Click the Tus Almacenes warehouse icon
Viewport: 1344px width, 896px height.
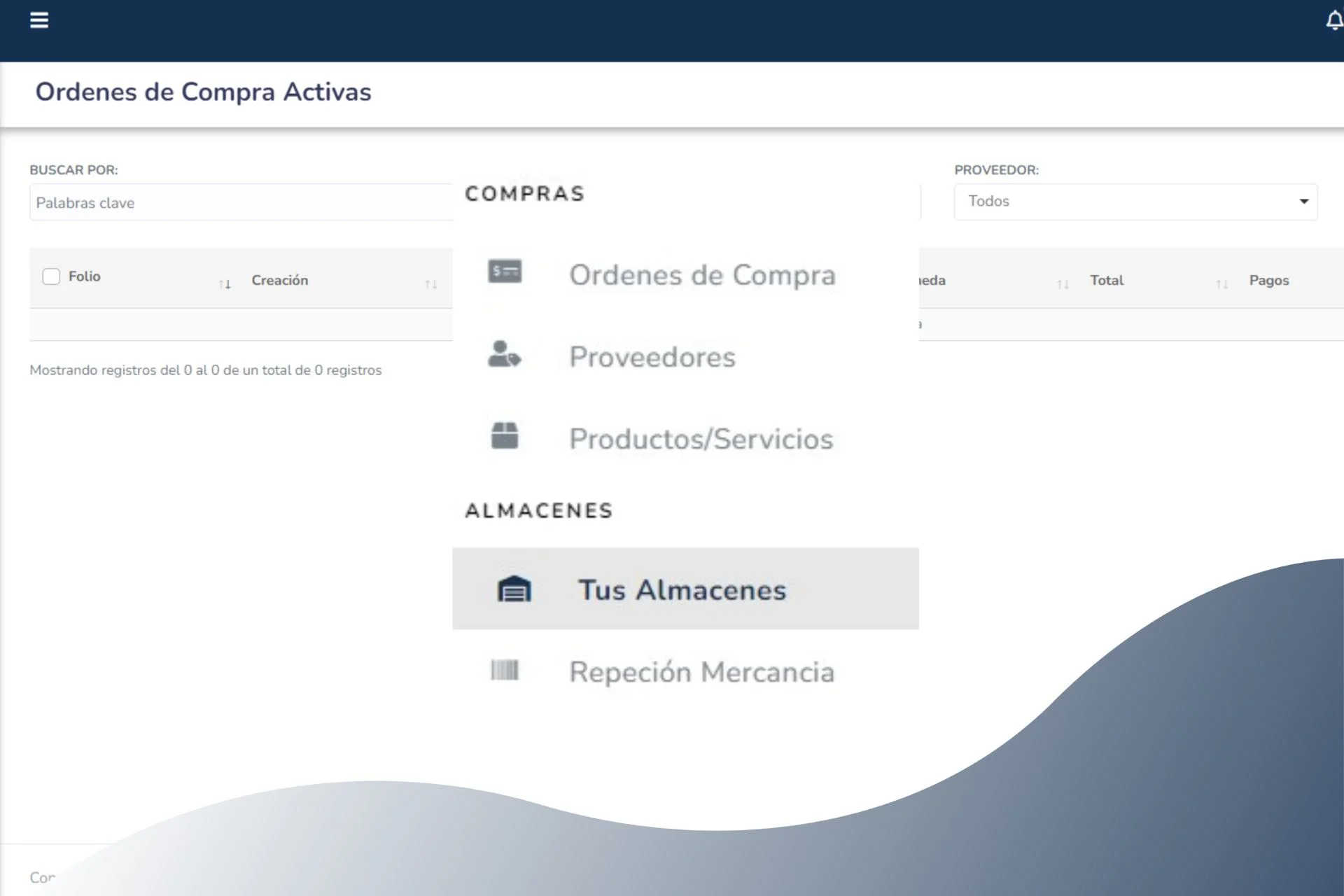[x=514, y=589]
